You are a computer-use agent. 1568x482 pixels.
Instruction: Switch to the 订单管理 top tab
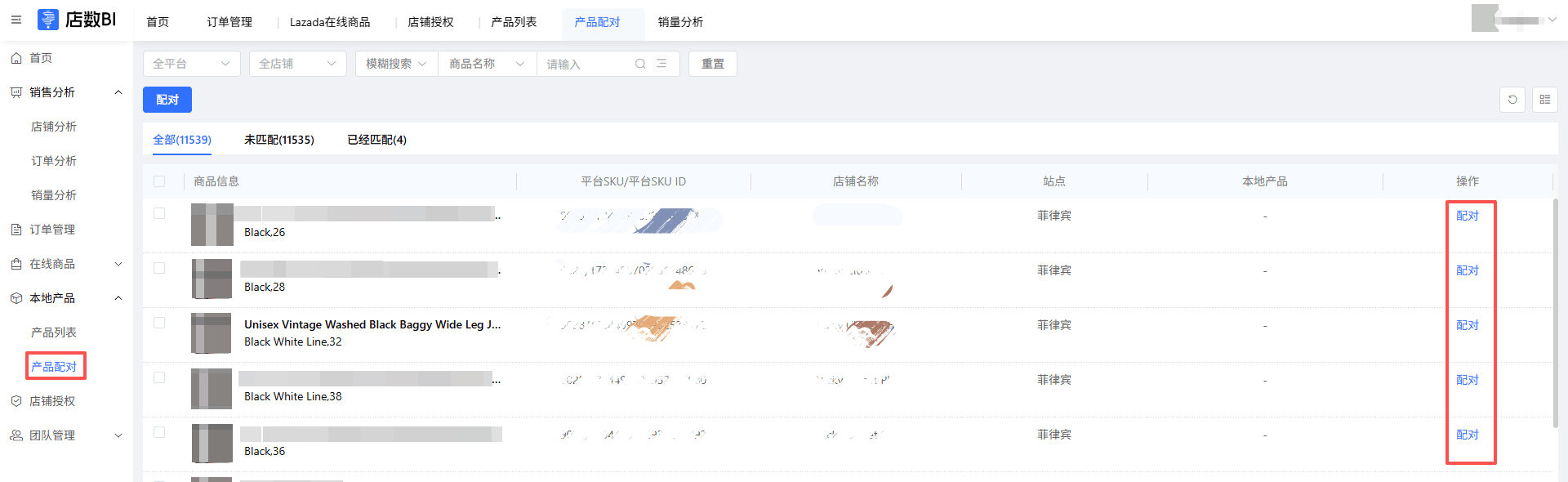[229, 22]
